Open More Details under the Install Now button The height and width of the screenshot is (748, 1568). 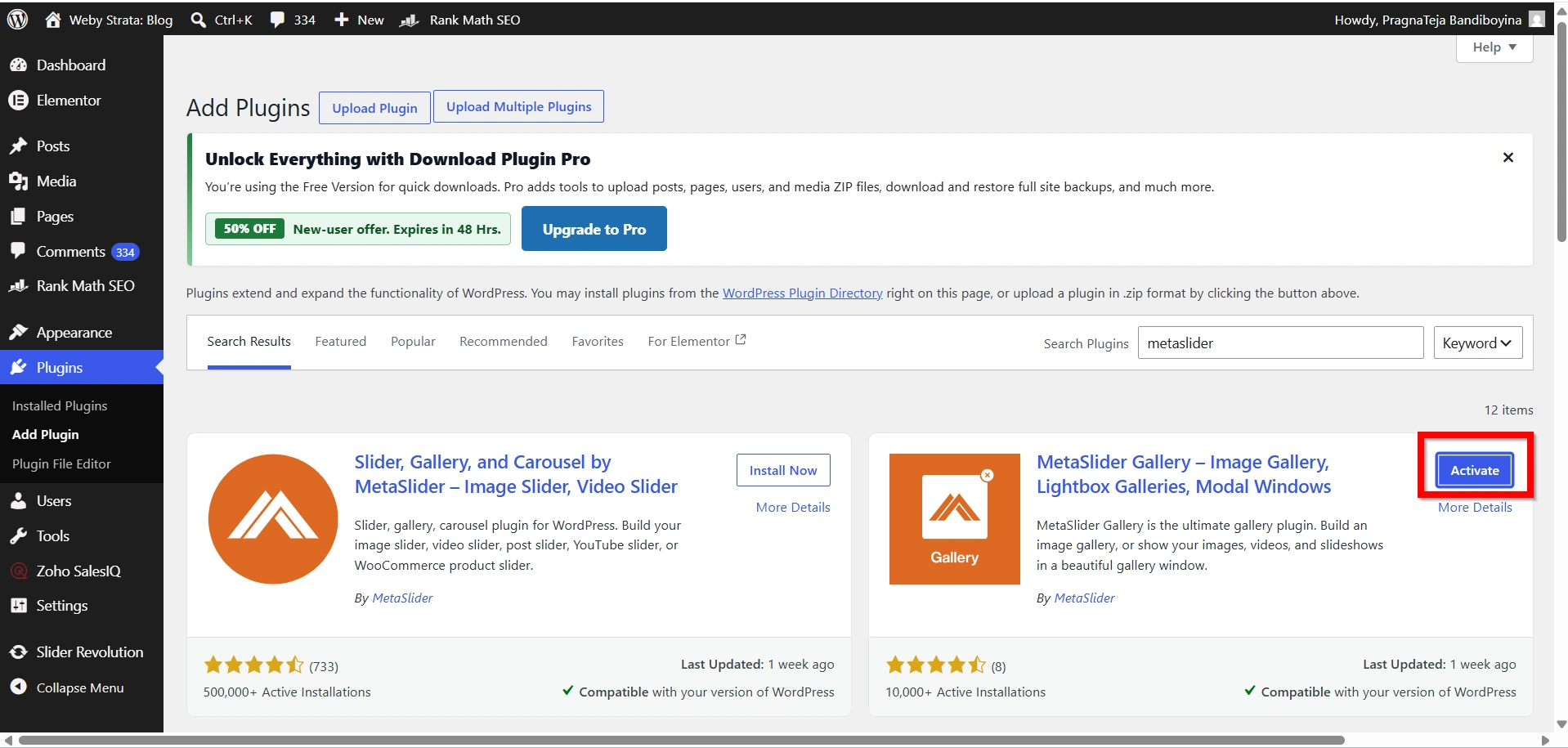pos(793,507)
